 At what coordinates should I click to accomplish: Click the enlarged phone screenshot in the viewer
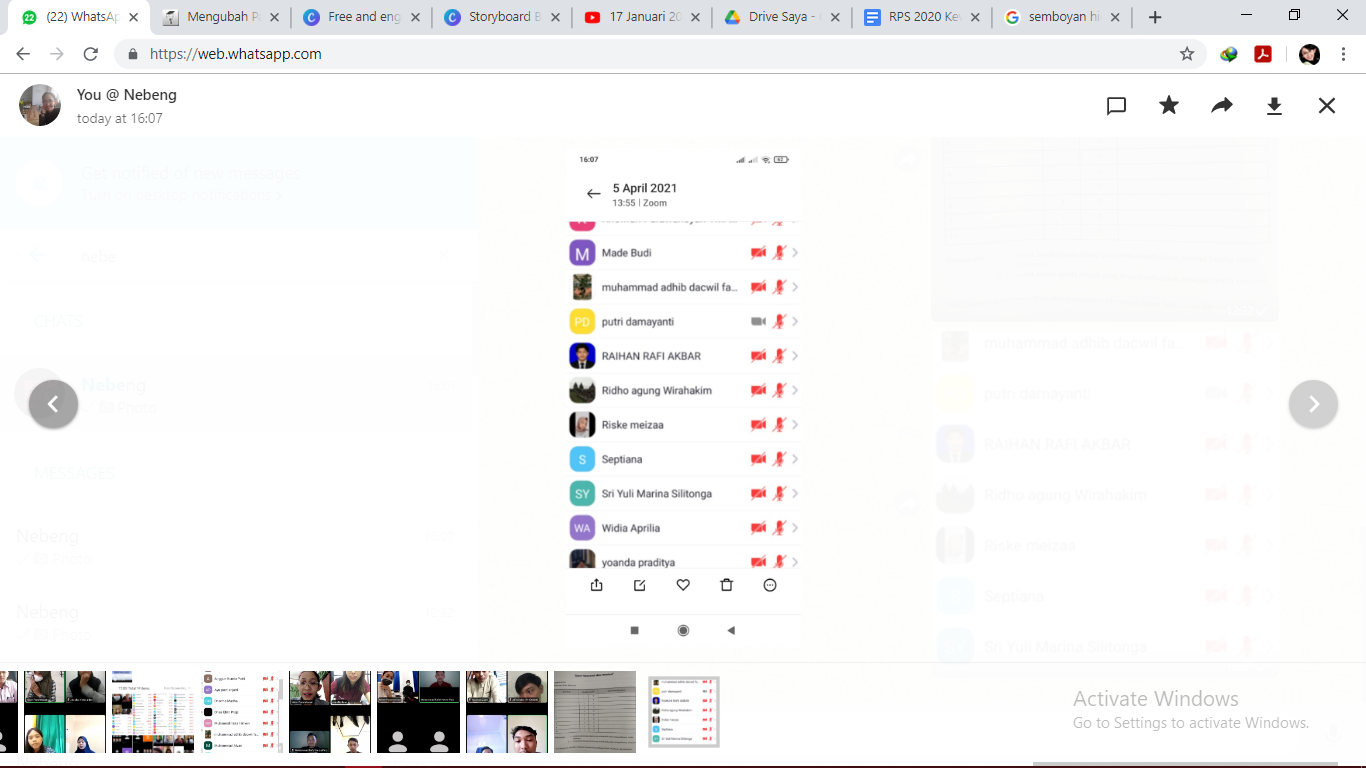tap(683, 400)
